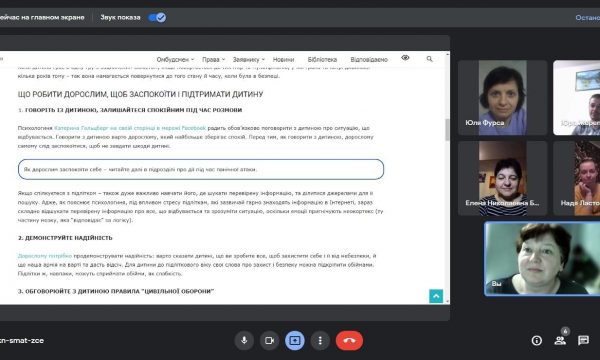This screenshot has width=600, height=360.
Task: Expand the Права dropdown menu
Action: click(x=214, y=59)
